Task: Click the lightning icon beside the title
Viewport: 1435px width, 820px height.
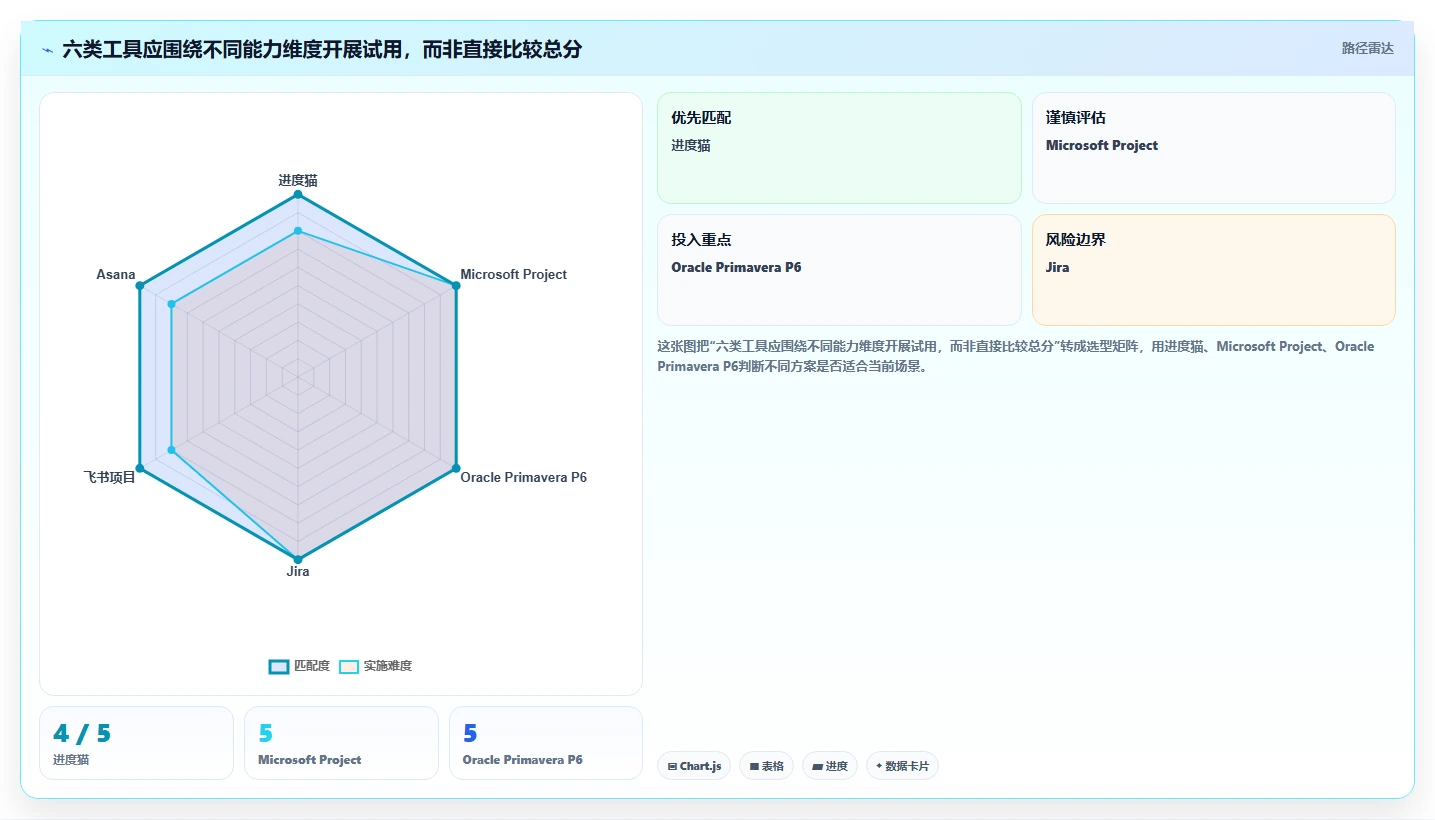Action: 47,49
